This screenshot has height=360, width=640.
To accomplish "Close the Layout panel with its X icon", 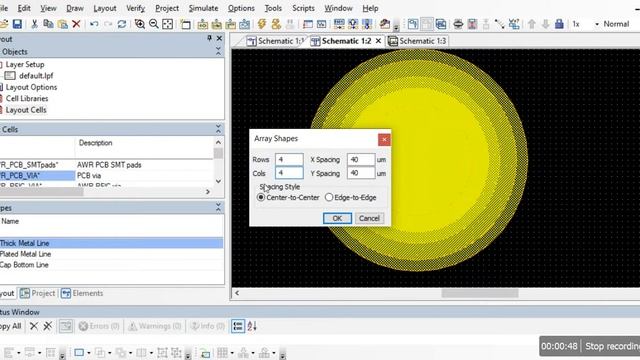I will point(219,38).
